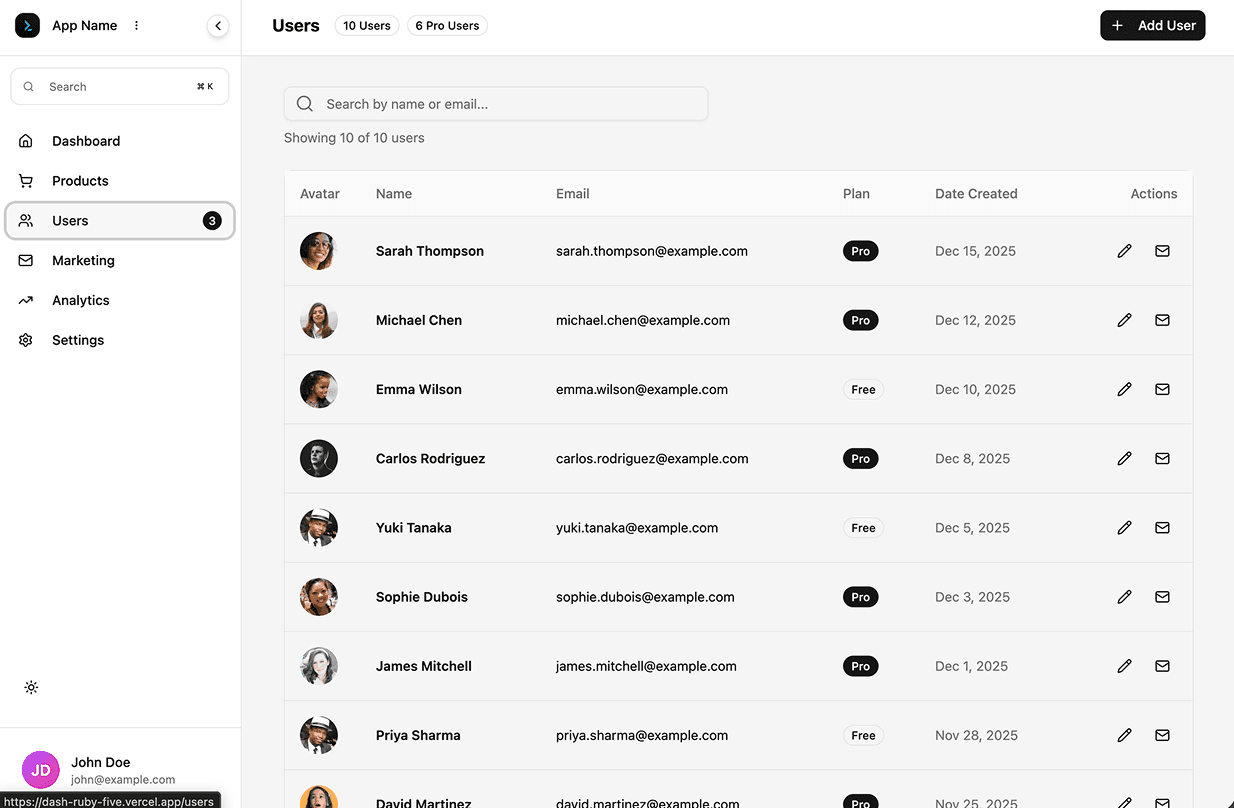
Task: Click the magnifier icon in the user search bar
Action: 304,103
